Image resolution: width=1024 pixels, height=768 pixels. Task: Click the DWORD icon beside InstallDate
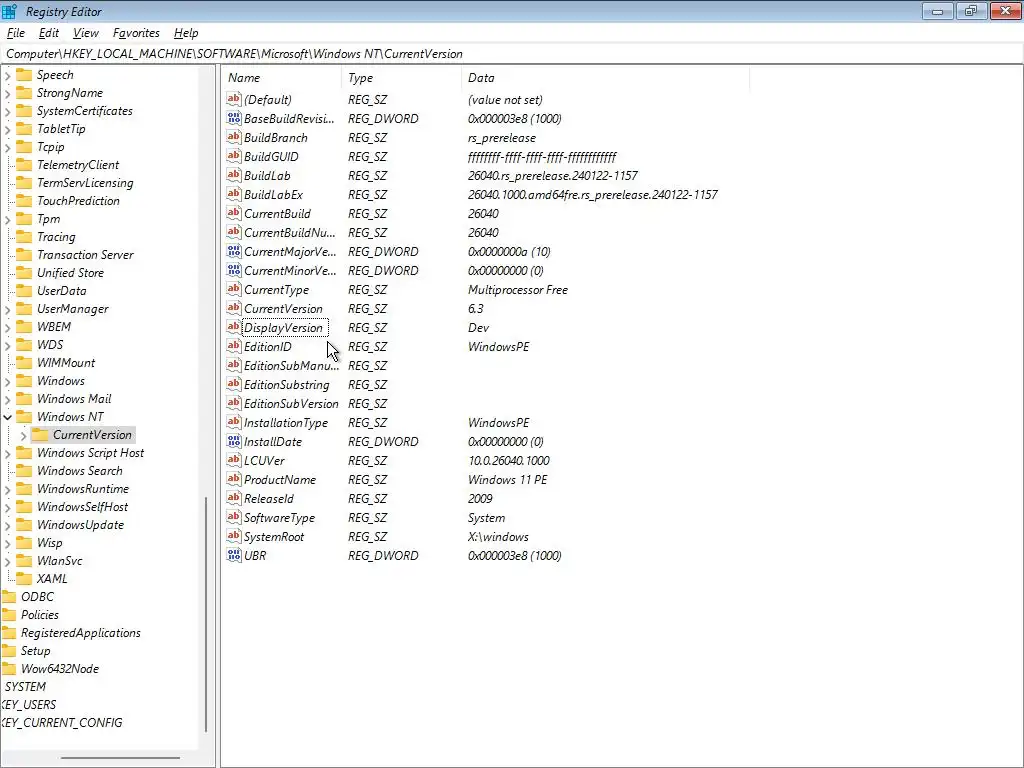click(x=234, y=441)
